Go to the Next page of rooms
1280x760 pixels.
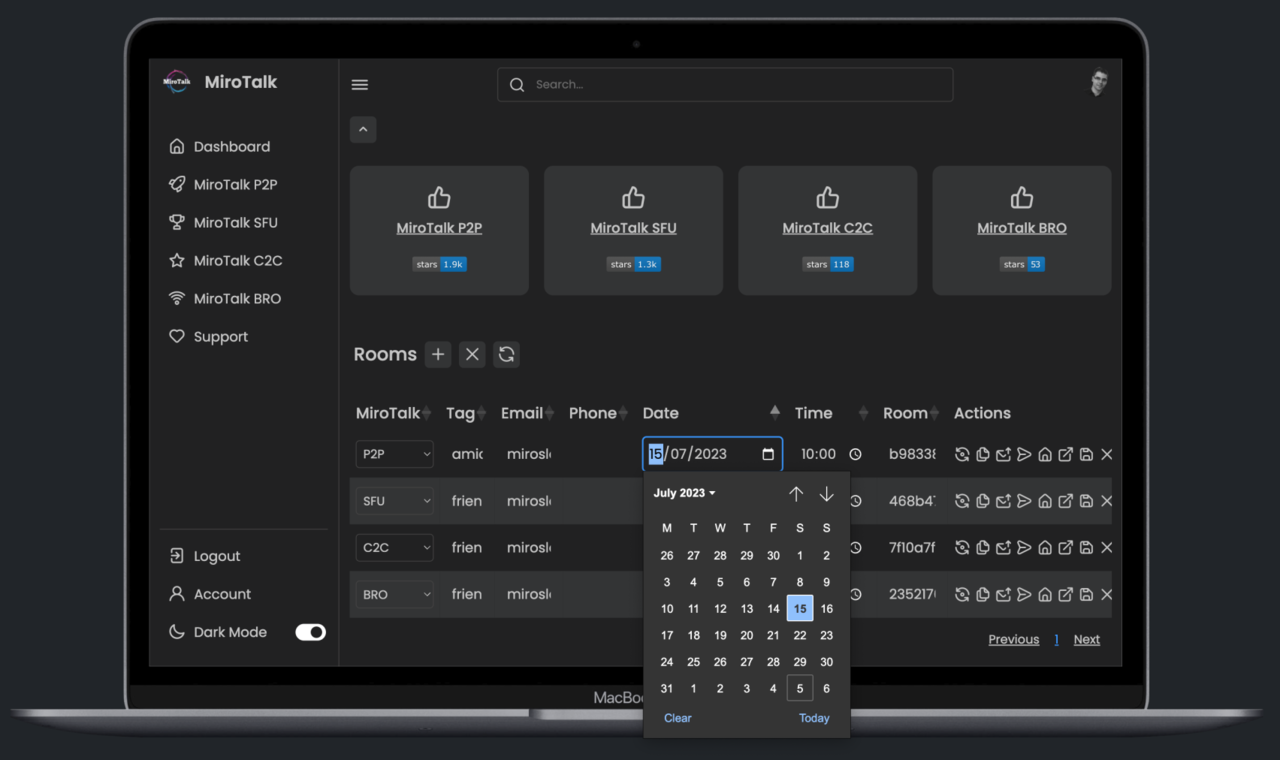(1087, 640)
